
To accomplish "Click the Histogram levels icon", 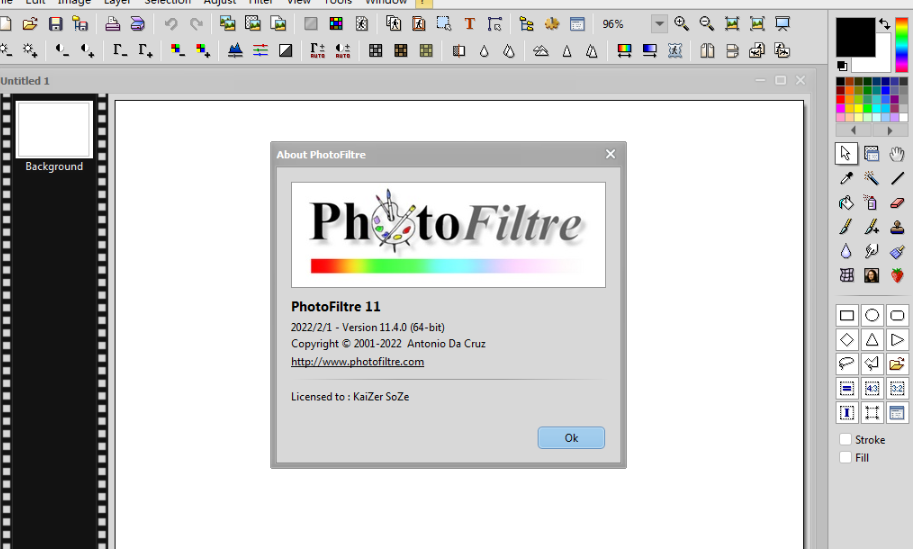I will (235, 51).
